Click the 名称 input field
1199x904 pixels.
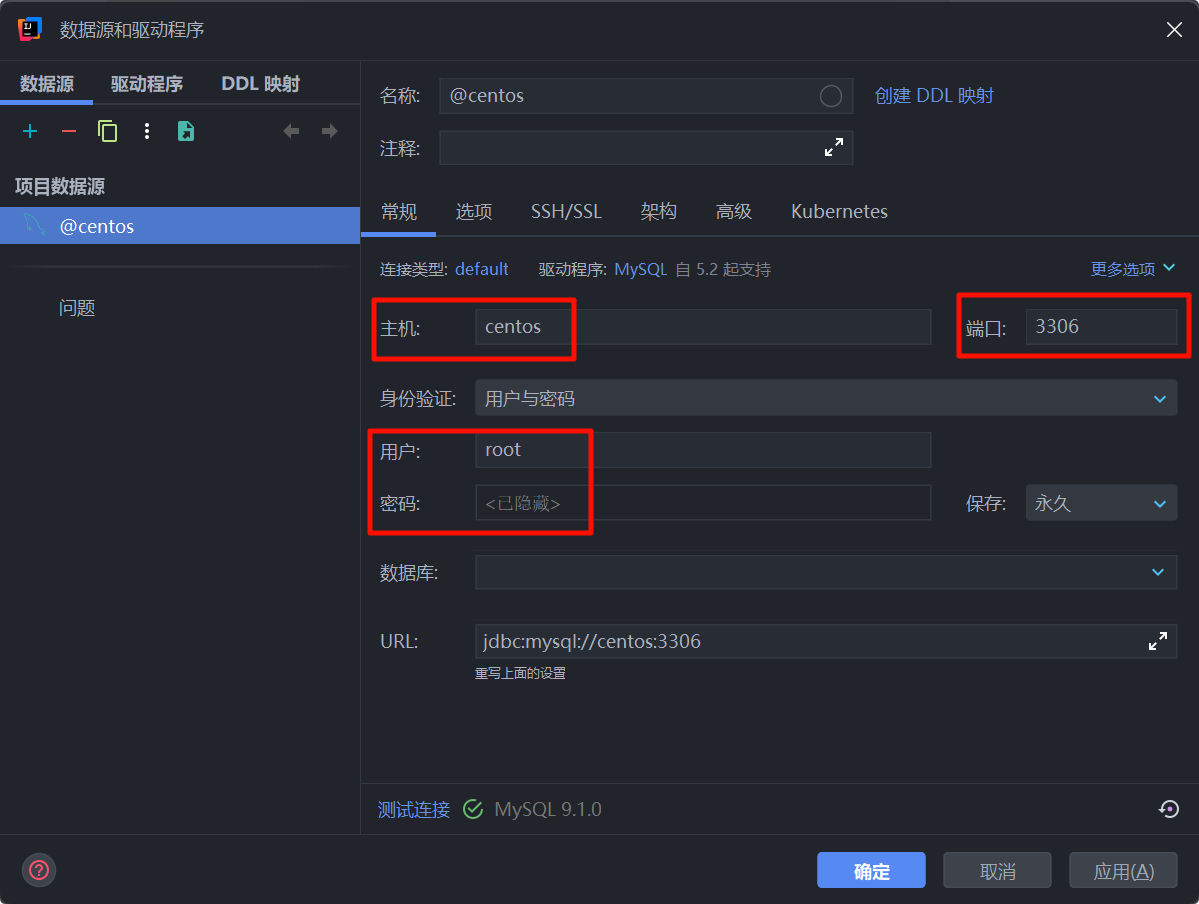coord(646,96)
